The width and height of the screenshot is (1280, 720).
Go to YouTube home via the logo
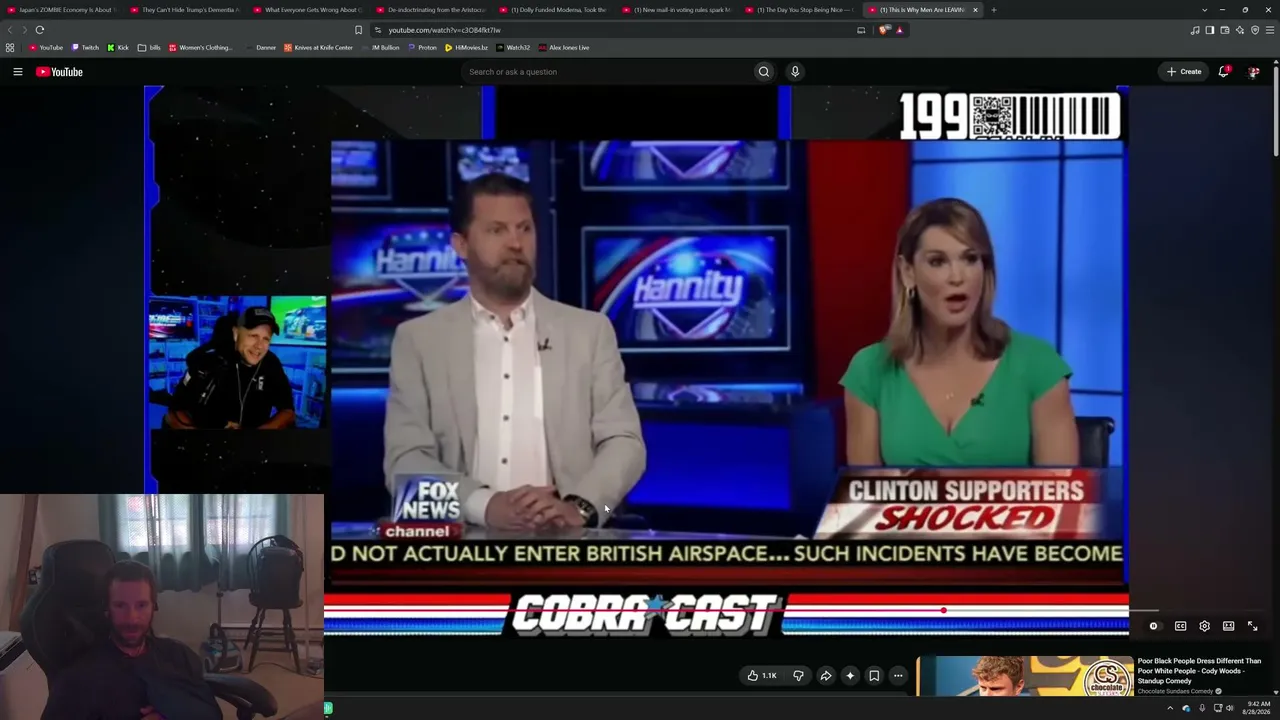(x=59, y=72)
